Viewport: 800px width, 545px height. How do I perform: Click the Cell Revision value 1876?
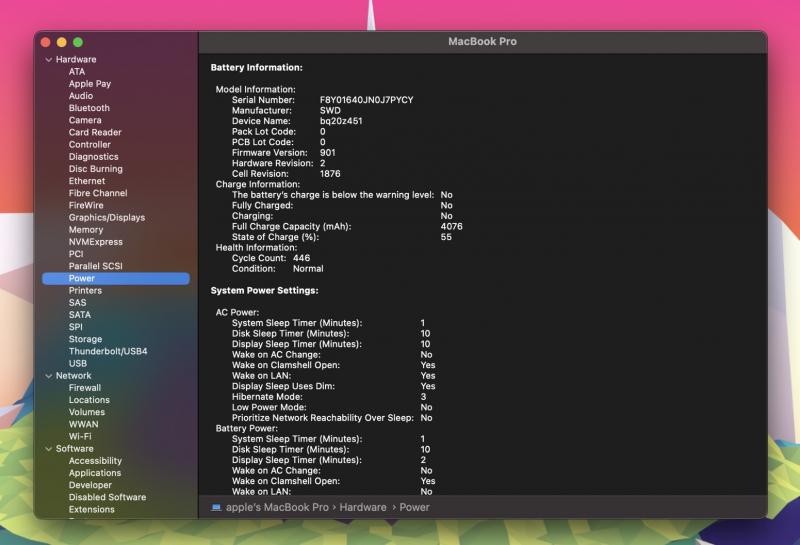(x=330, y=174)
